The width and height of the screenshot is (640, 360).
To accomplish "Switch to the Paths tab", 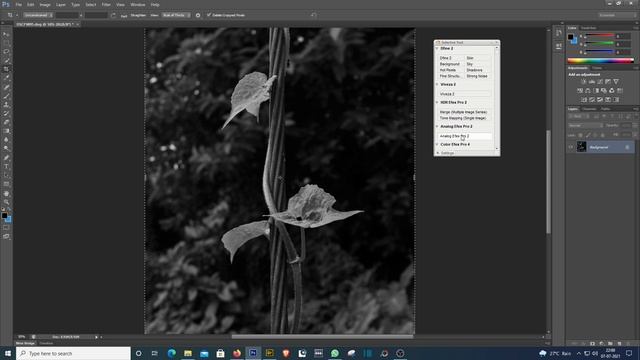I will [605, 109].
